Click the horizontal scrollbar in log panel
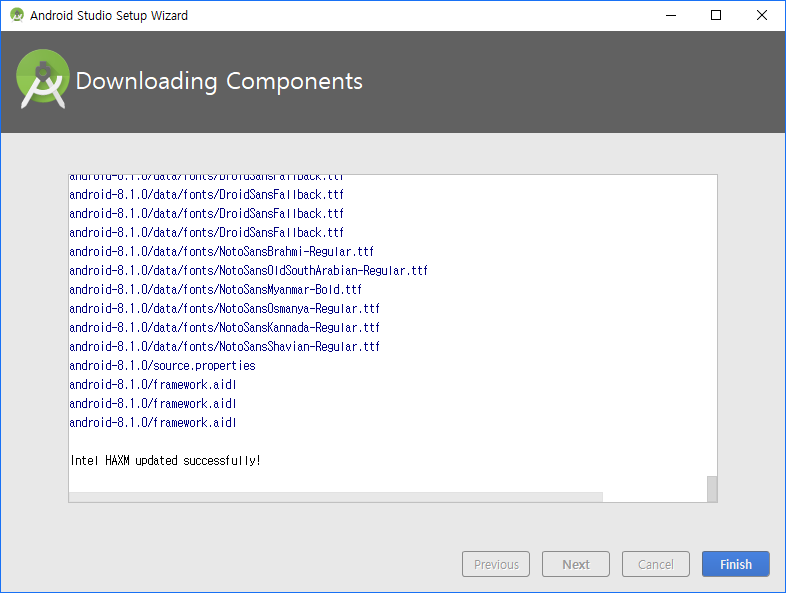 [x=335, y=497]
